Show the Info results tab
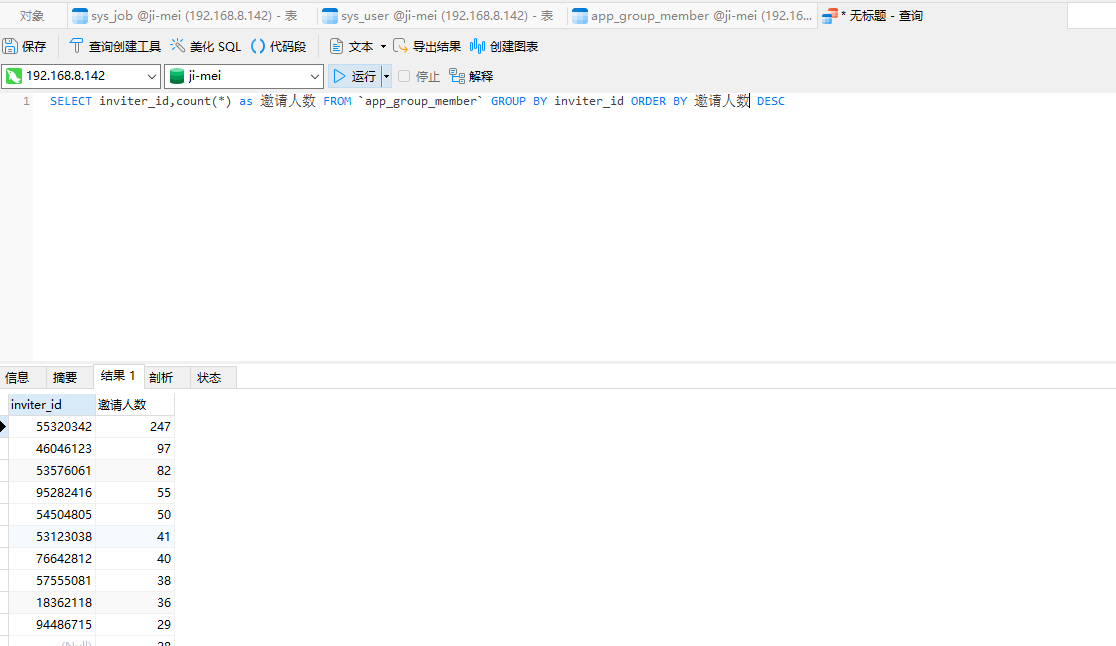 pyautogui.click(x=17, y=377)
